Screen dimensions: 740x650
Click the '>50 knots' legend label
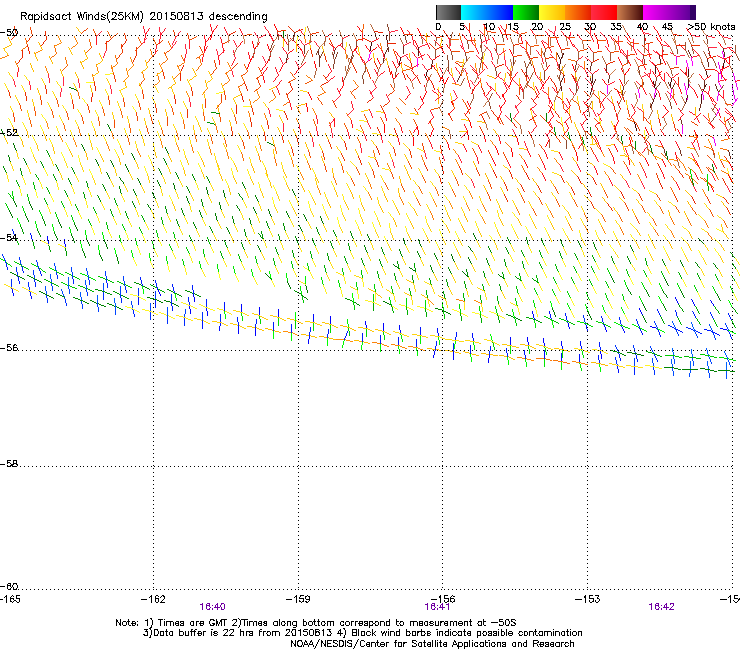(711, 27)
